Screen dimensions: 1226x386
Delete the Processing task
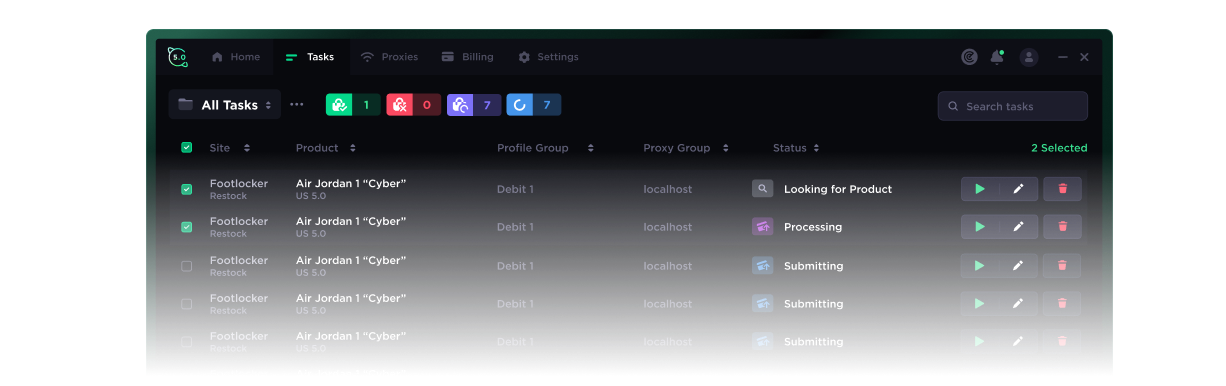click(1062, 227)
